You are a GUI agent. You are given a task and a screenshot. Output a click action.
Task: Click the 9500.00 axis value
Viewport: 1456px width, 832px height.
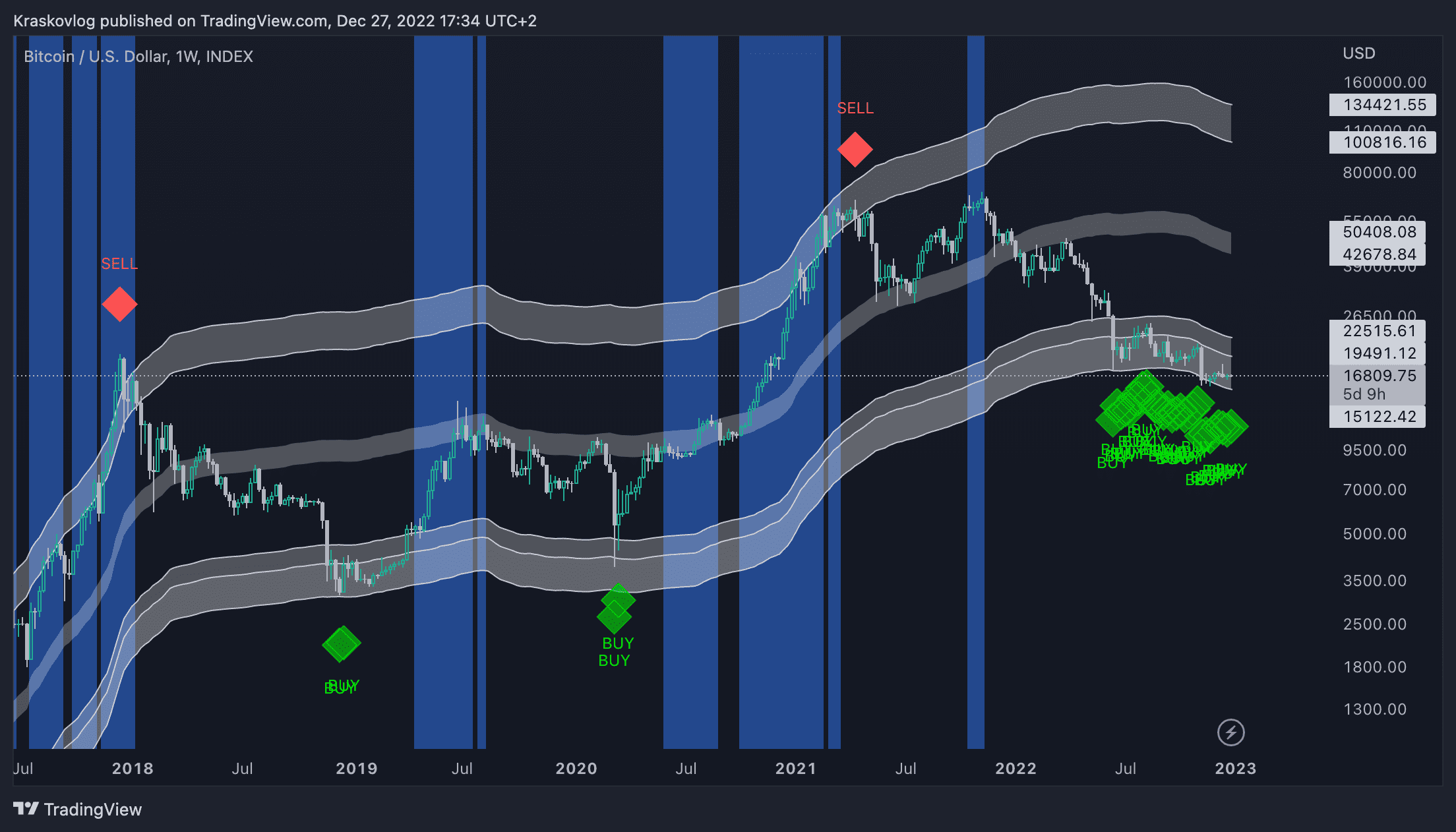(1375, 450)
